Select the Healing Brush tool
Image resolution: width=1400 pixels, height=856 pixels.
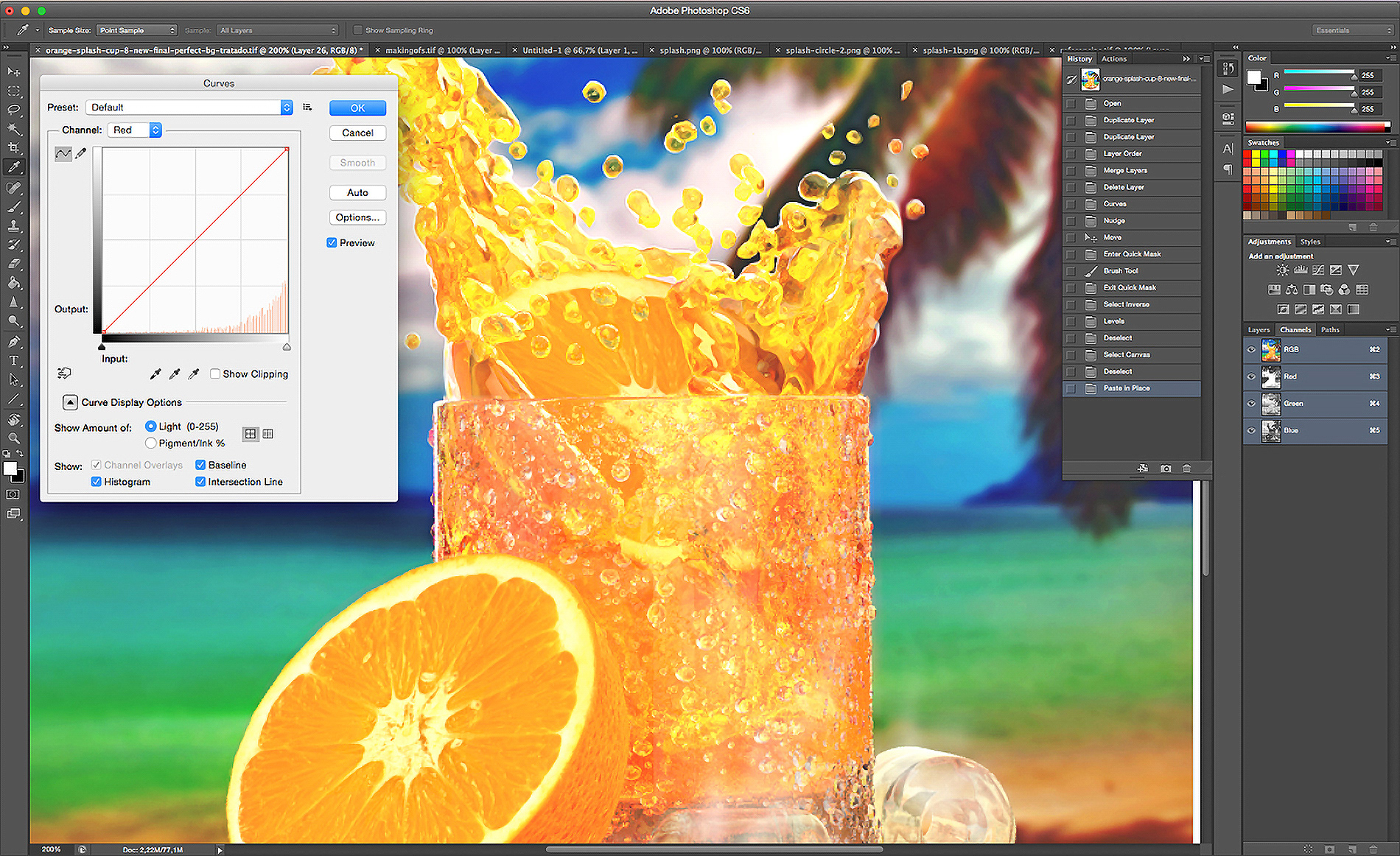(x=13, y=187)
